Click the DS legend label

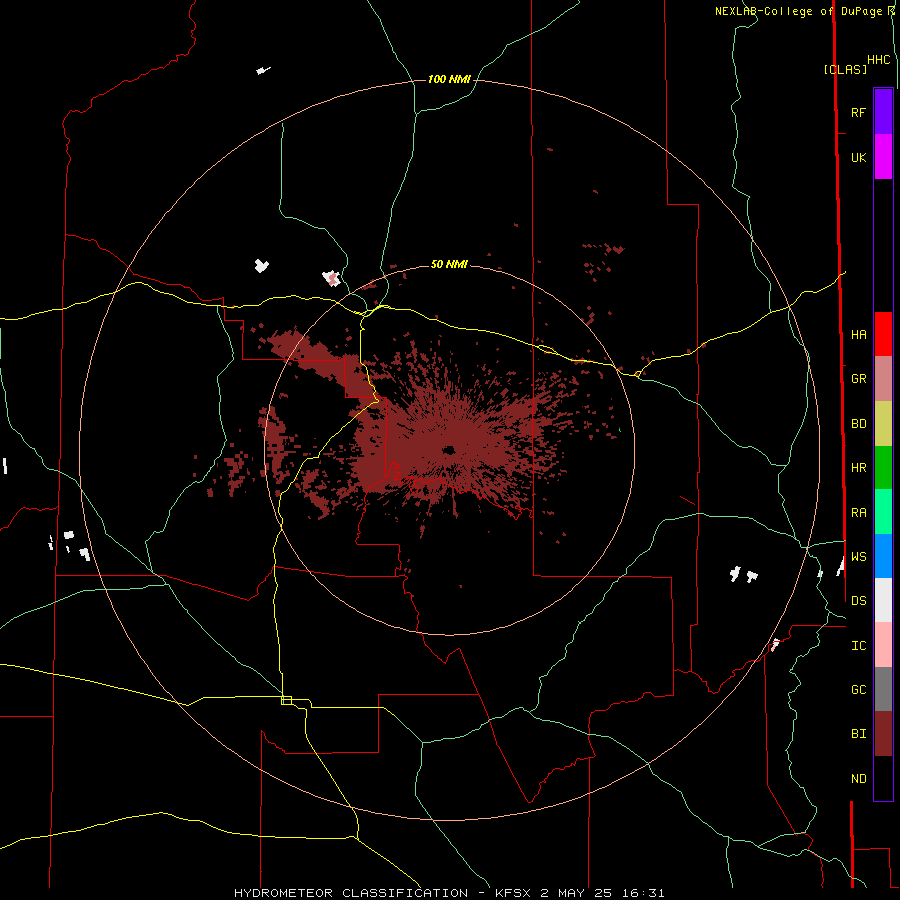pos(858,601)
